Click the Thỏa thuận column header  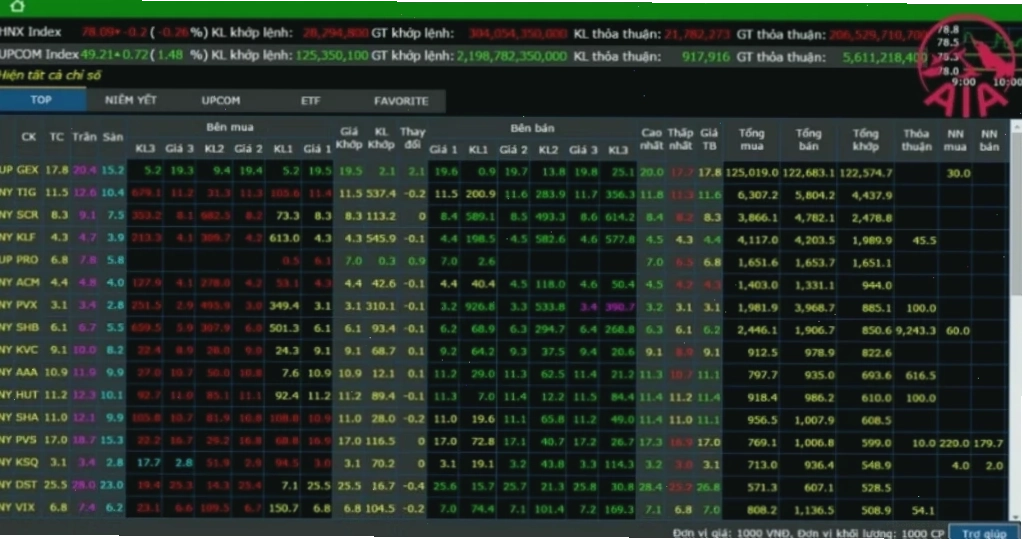[916, 140]
